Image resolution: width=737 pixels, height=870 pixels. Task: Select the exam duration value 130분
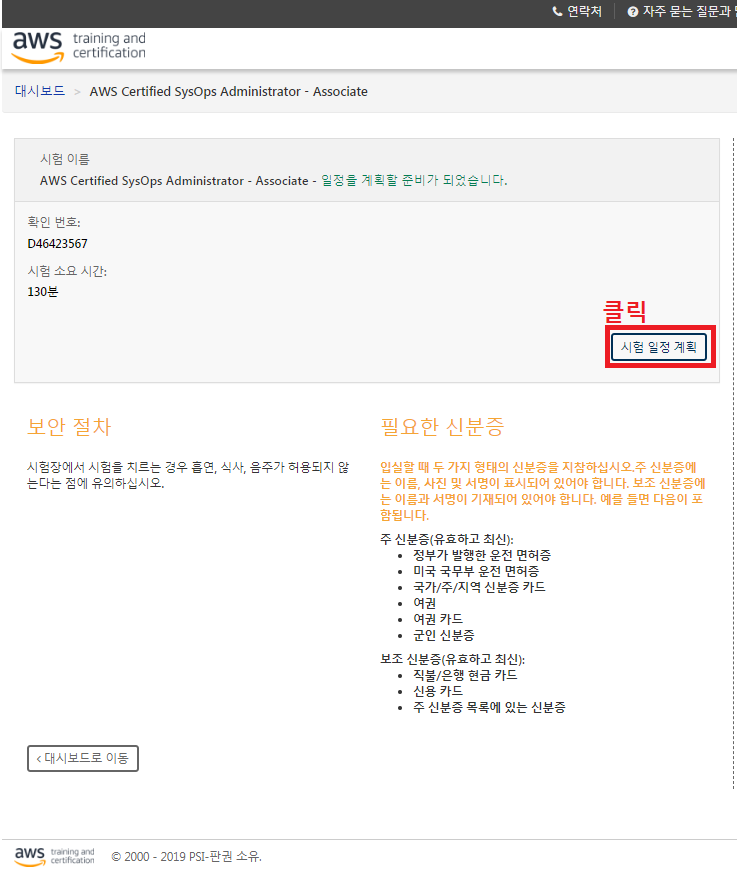pyautogui.click(x=43, y=292)
